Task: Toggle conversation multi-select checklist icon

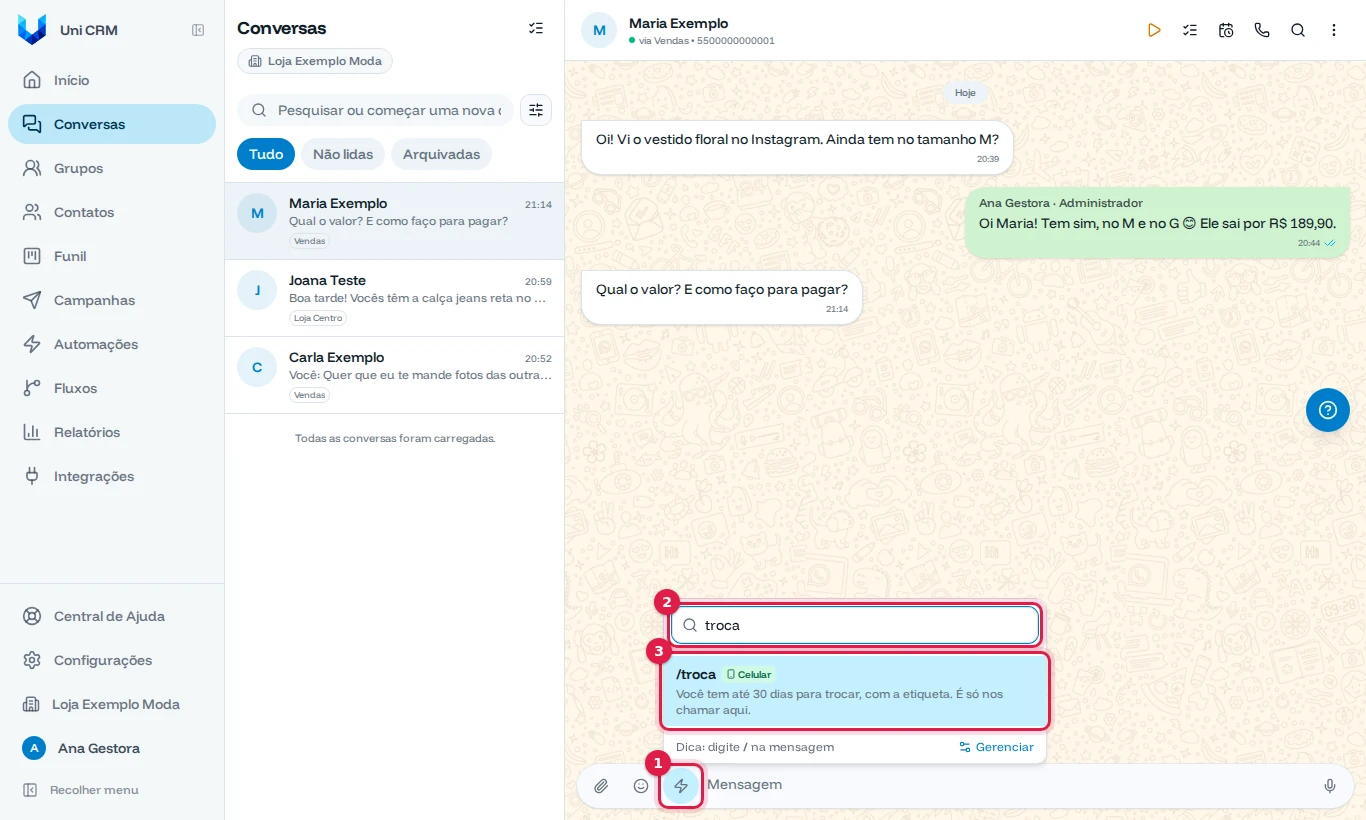Action: (x=536, y=28)
